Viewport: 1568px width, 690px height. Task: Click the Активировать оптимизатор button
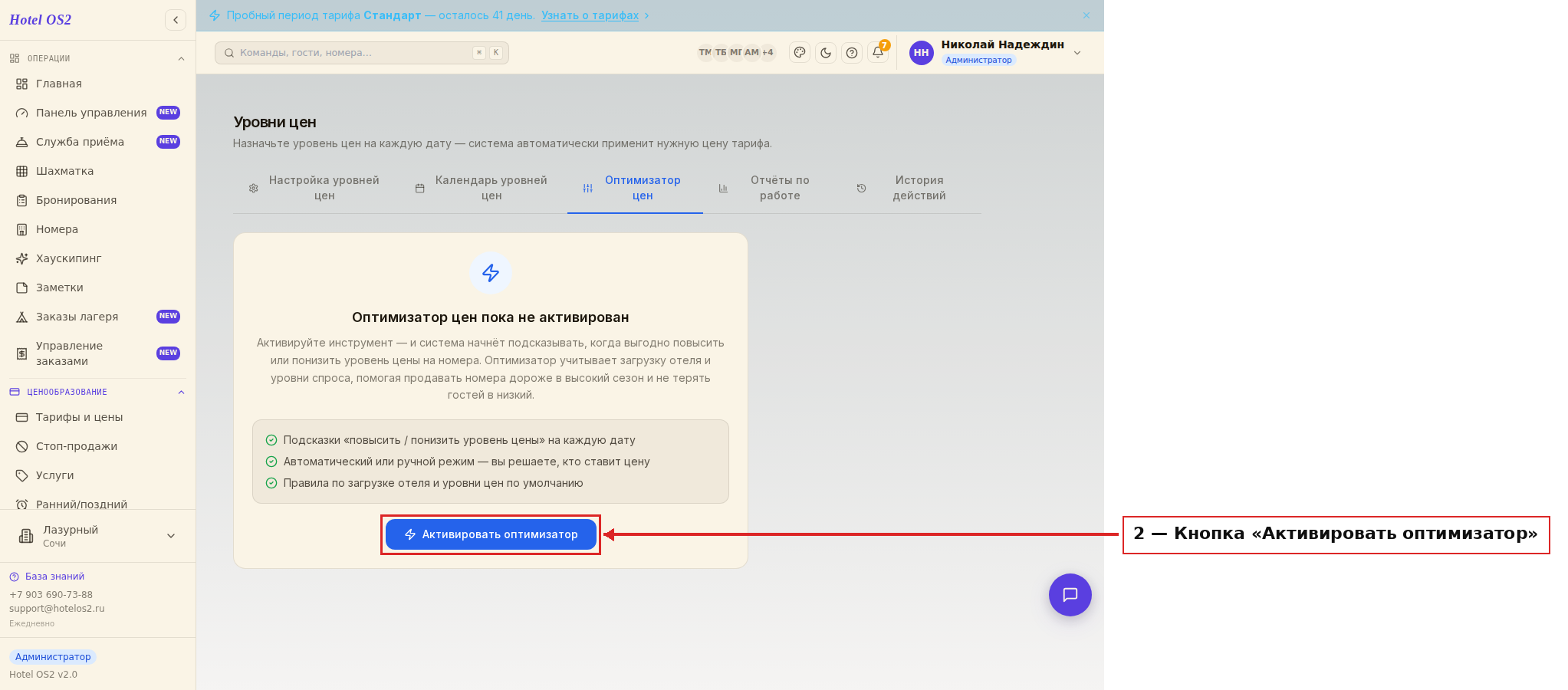tap(491, 534)
